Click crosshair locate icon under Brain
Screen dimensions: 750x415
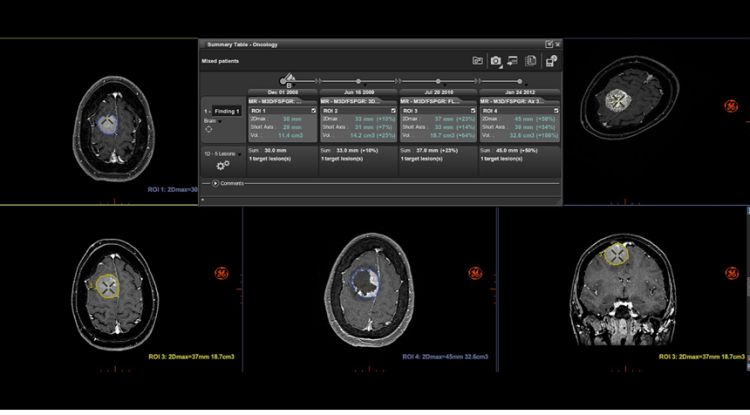(x=209, y=130)
